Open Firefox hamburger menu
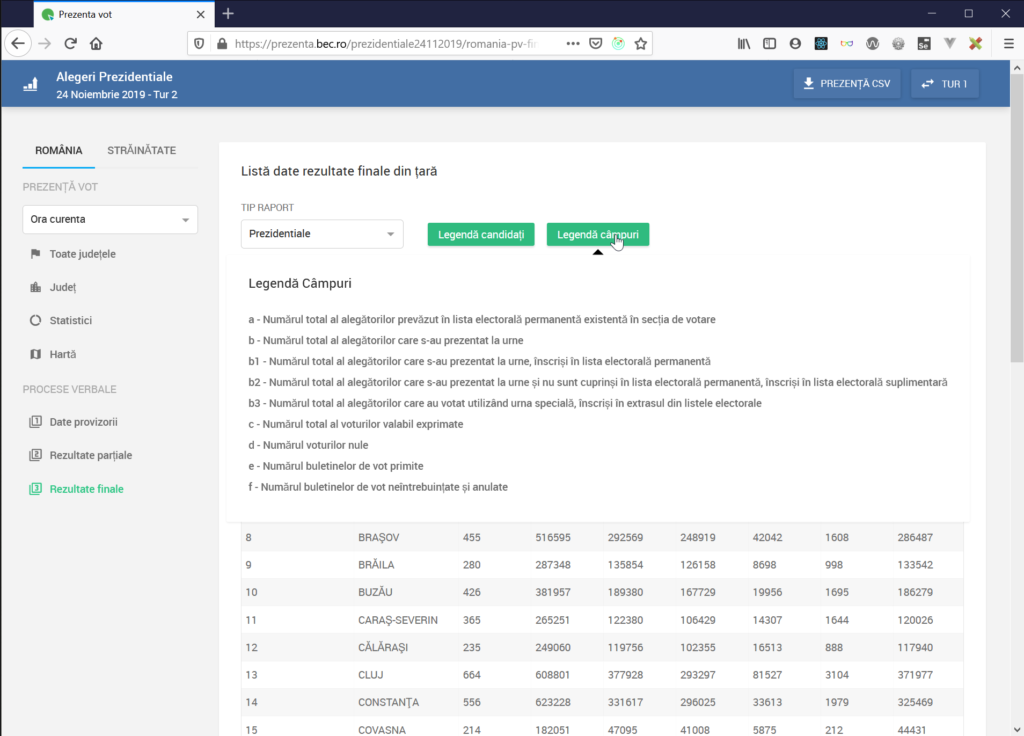This screenshot has height=736, width=1024. click(x=1008, y=44)
